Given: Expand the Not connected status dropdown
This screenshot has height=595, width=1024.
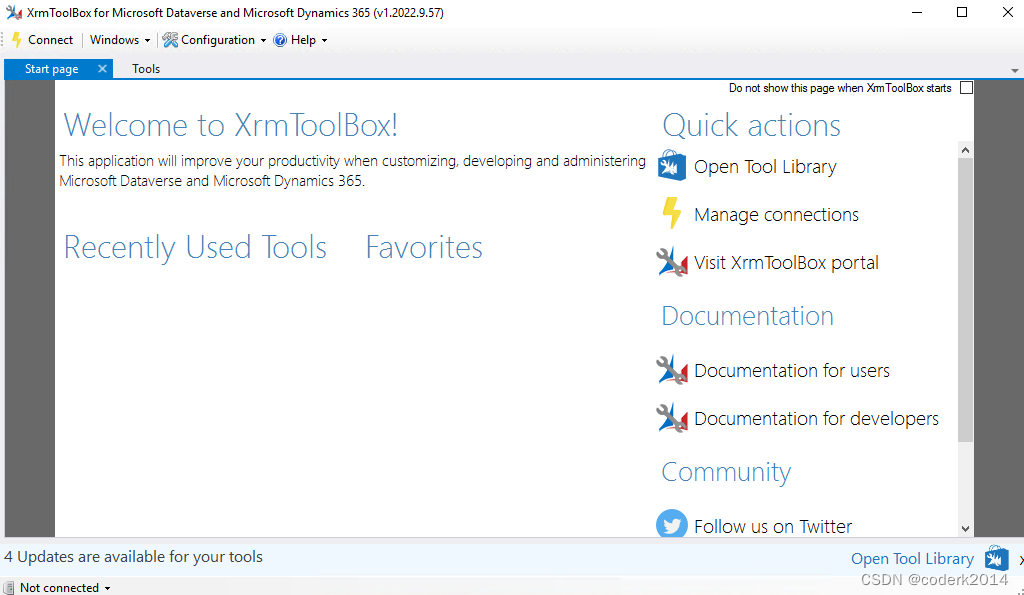Looking at the screenshot, I should 107,588.
